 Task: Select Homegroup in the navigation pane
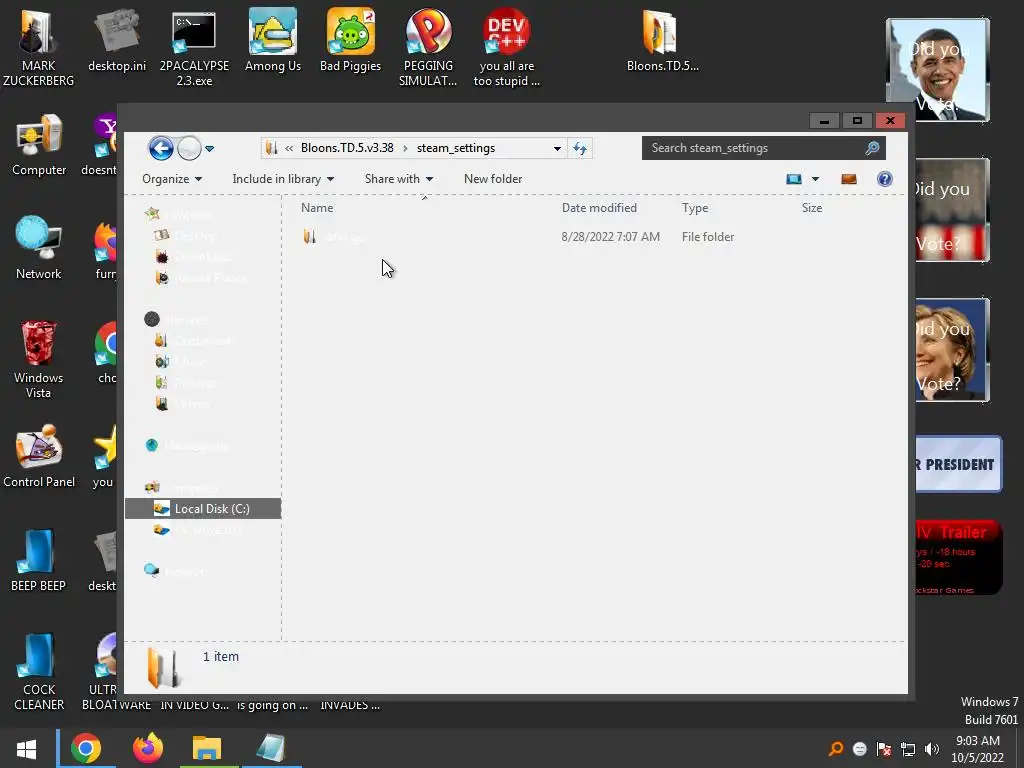tap(187, 446)
